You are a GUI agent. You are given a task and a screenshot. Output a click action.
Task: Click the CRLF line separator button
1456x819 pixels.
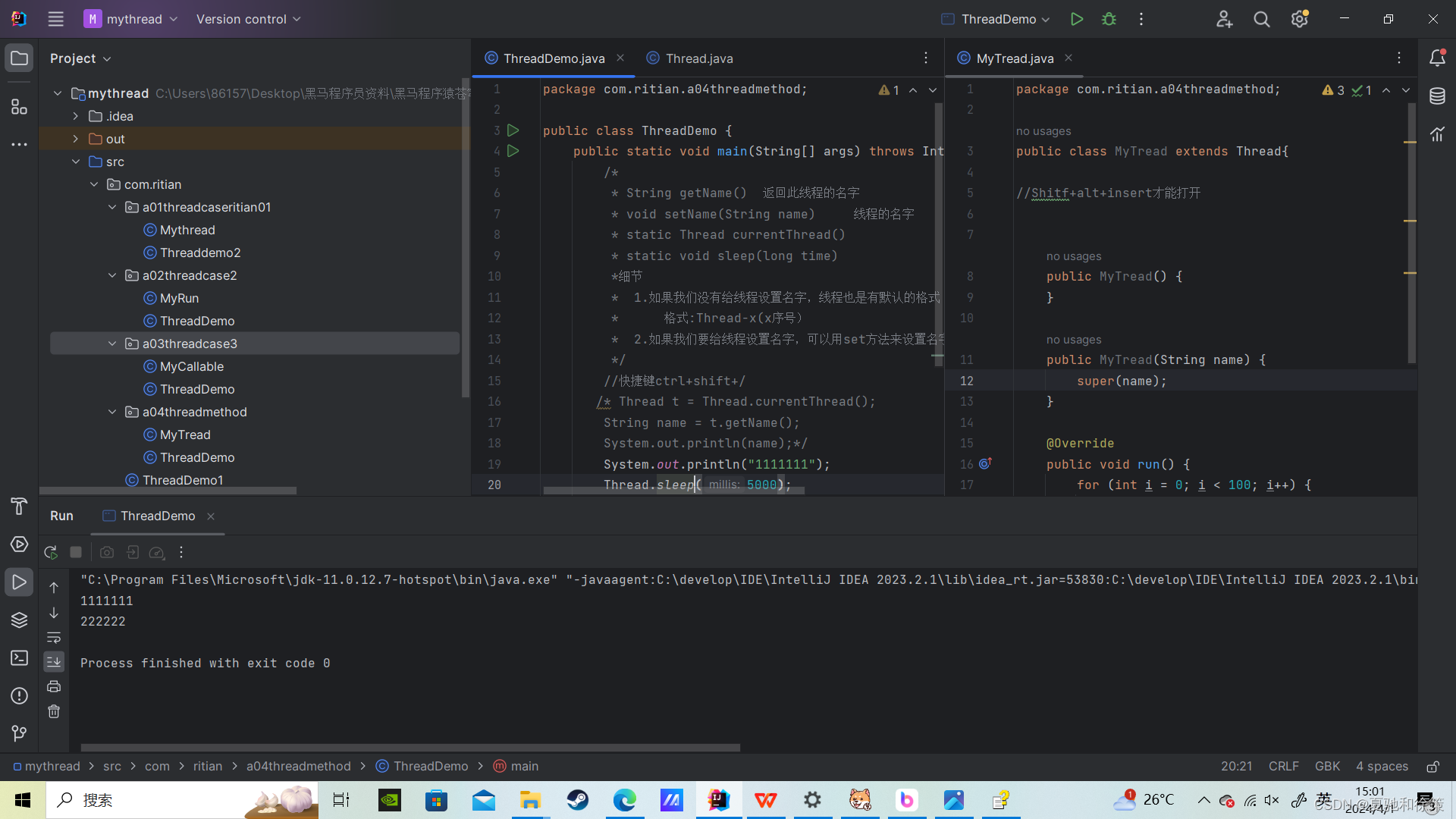pos(1283,767)
